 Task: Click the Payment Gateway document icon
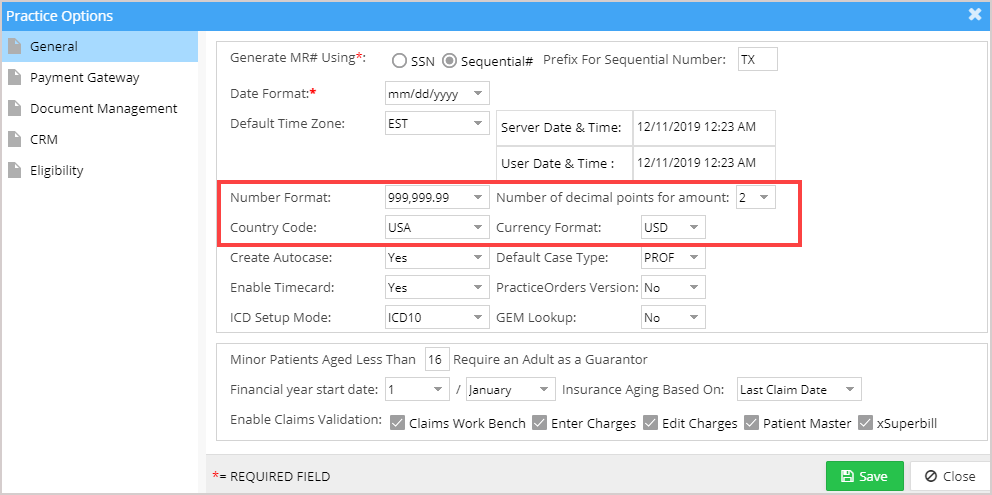tap(15, 78)
